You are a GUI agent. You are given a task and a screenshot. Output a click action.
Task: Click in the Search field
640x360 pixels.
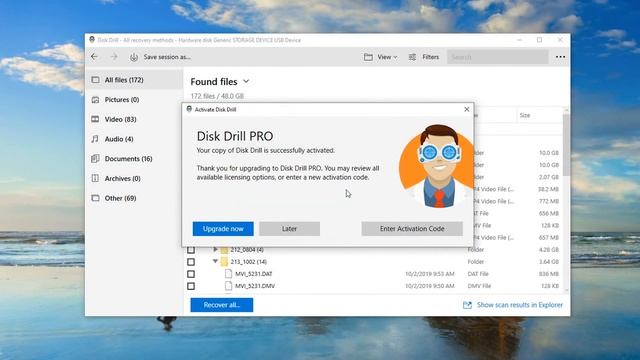[498, 57]
